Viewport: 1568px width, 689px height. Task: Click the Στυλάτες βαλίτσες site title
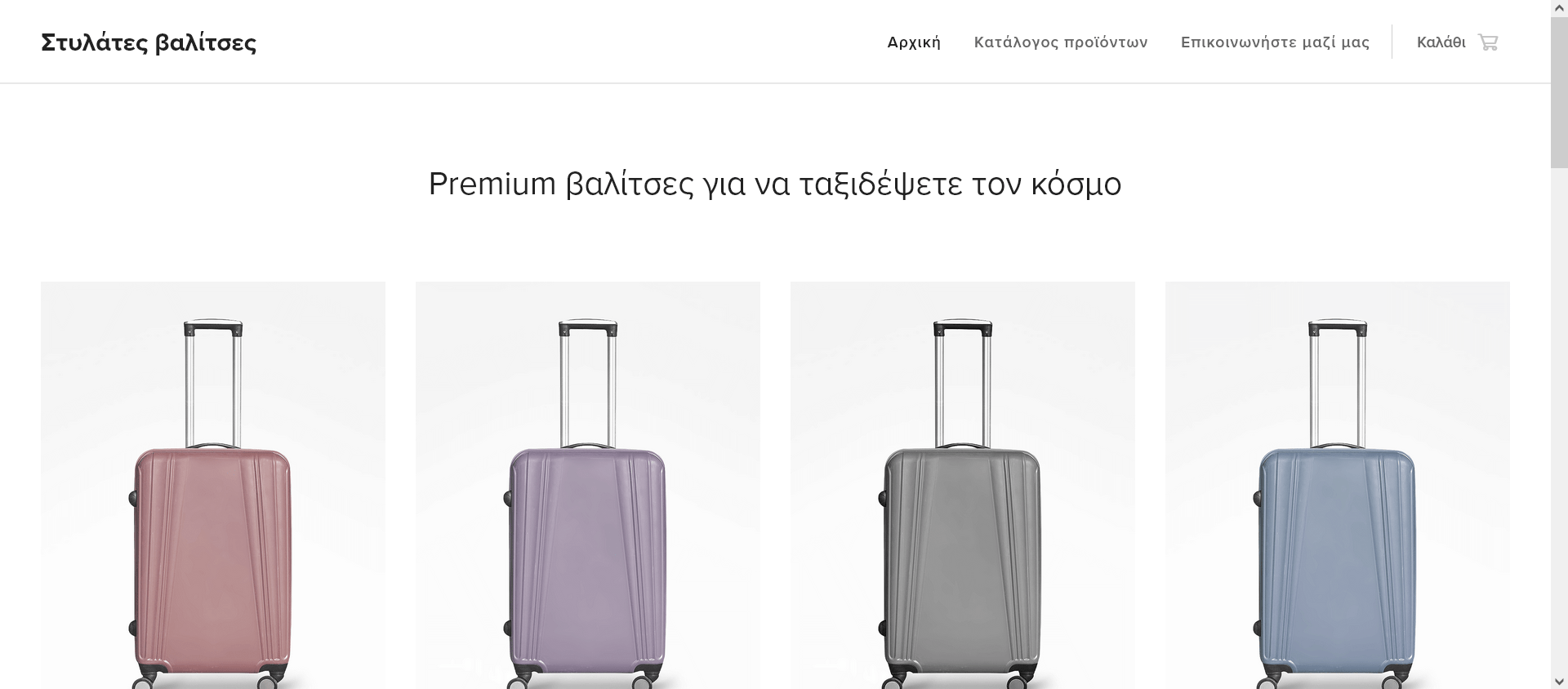click(149, 42)
